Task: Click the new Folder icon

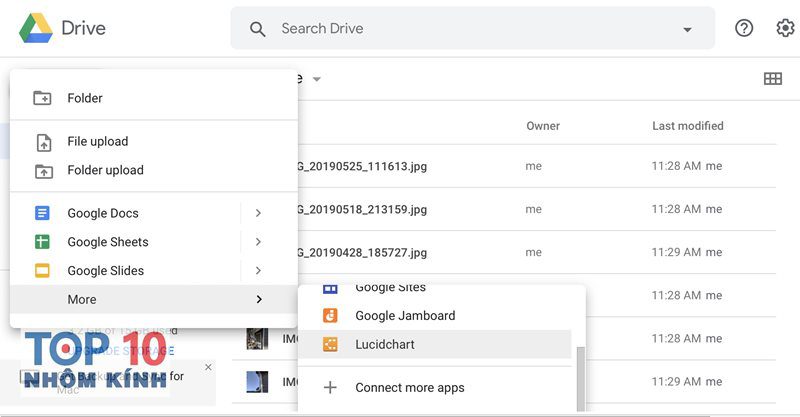Action: [42, 97]
